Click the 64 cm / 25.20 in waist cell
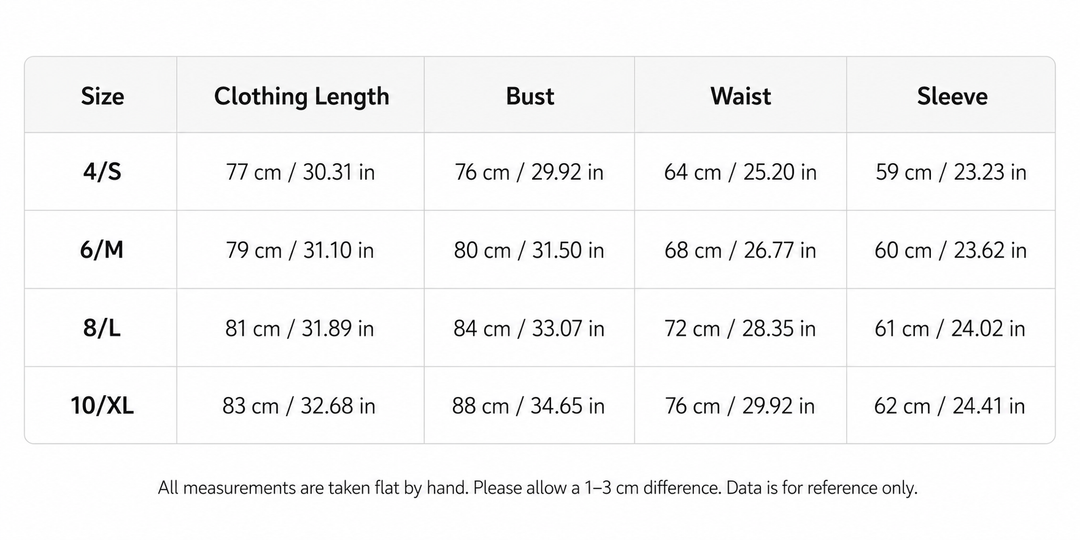Screen dimensions: 1080x540 point(740,172)
